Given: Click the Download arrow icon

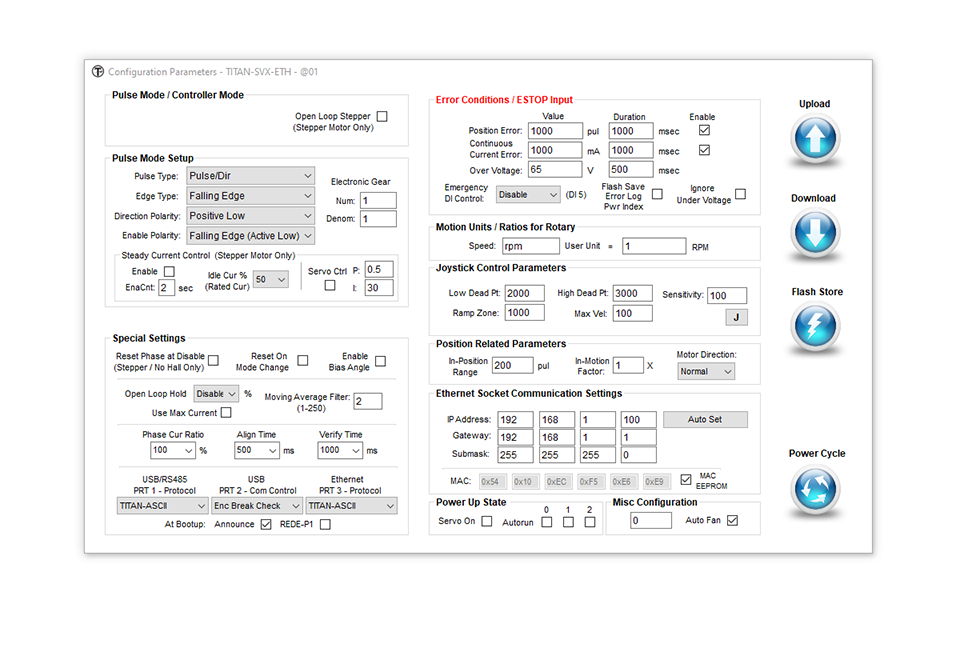Looking at the screenshot, I should point(814,234).
